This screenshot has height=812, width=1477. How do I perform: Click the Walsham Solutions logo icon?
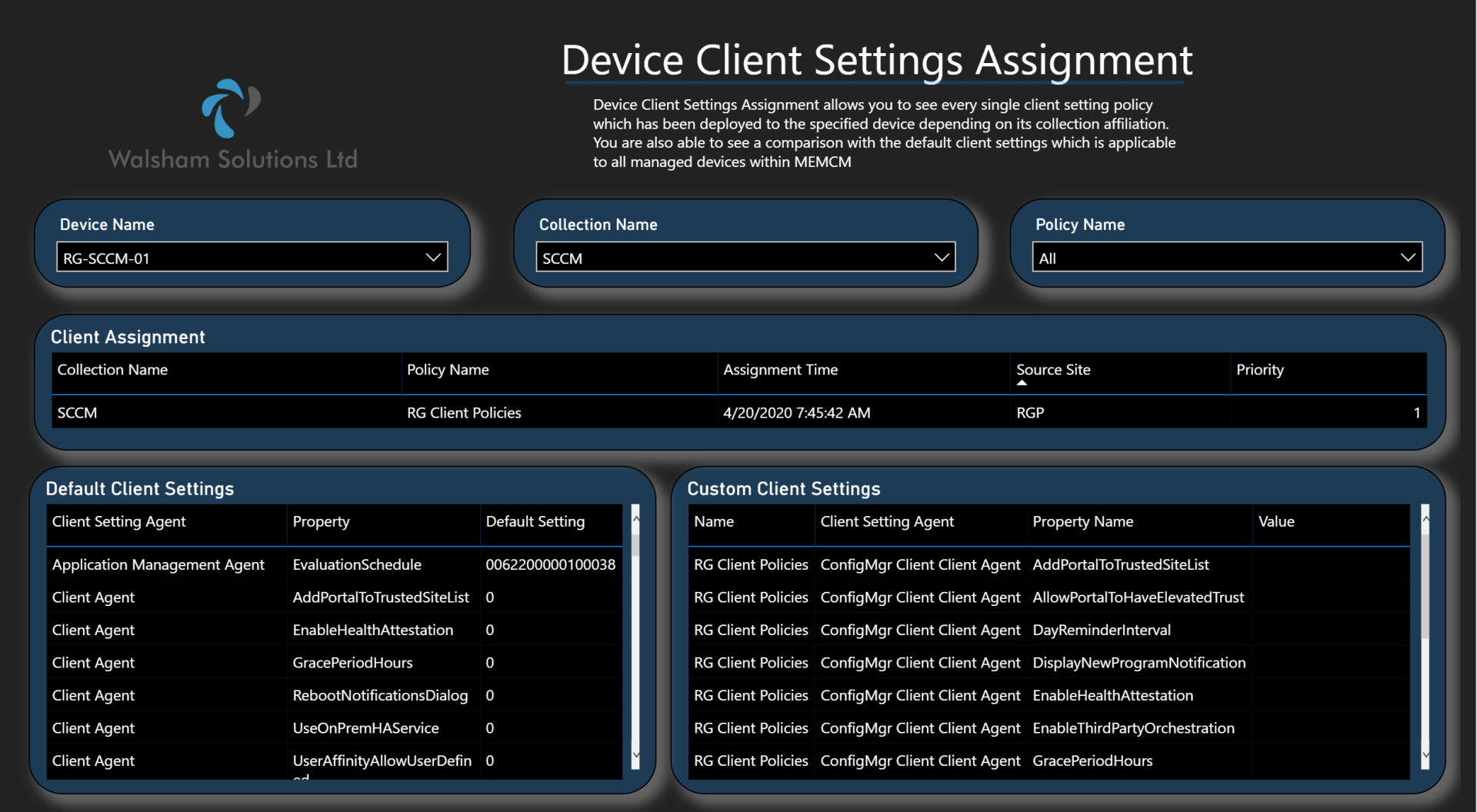231,108
